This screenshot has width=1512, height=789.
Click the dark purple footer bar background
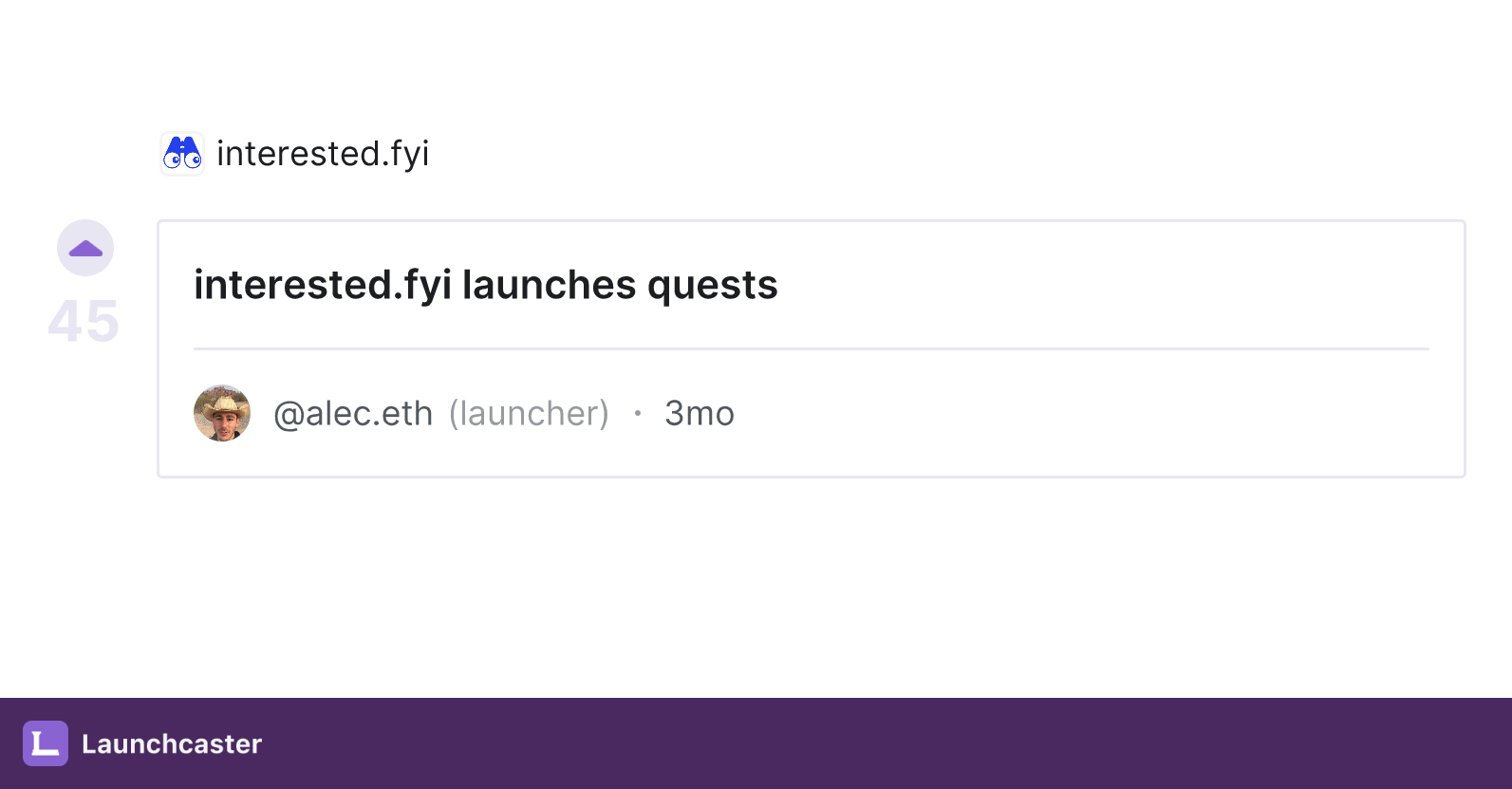pyautogui.click(x=854, y=743)
